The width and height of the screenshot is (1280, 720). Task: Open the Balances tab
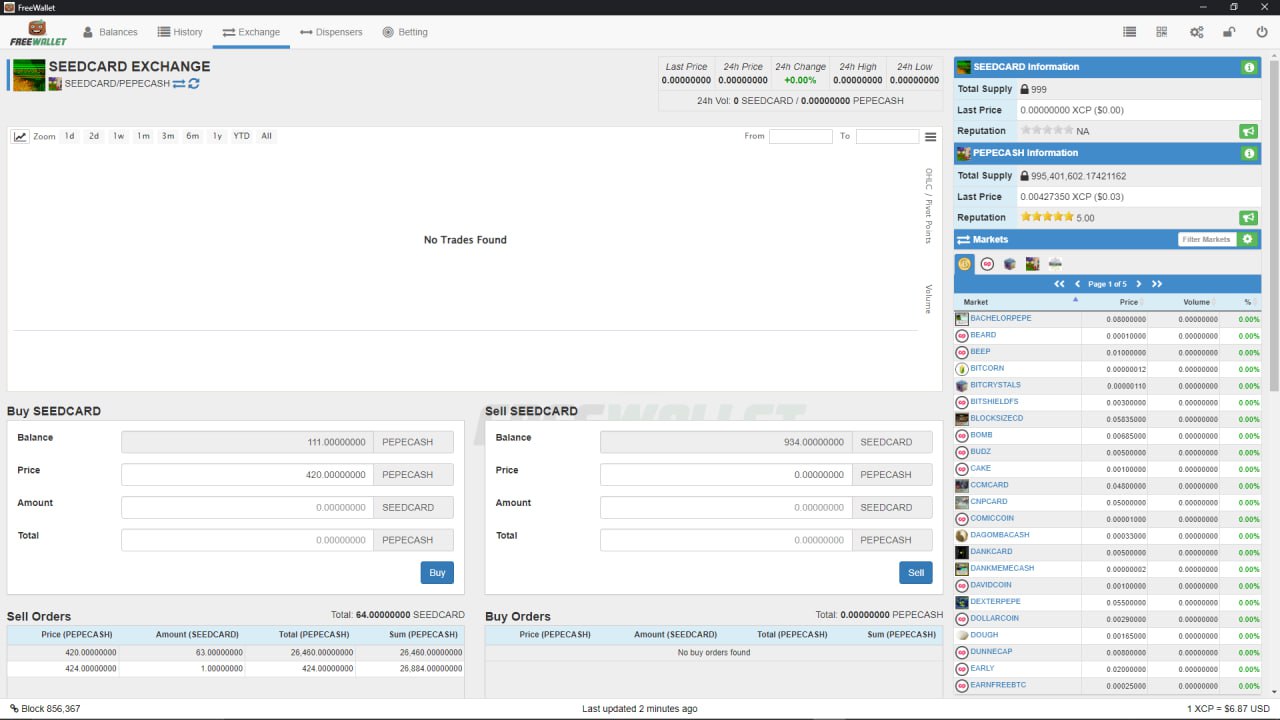110,32
